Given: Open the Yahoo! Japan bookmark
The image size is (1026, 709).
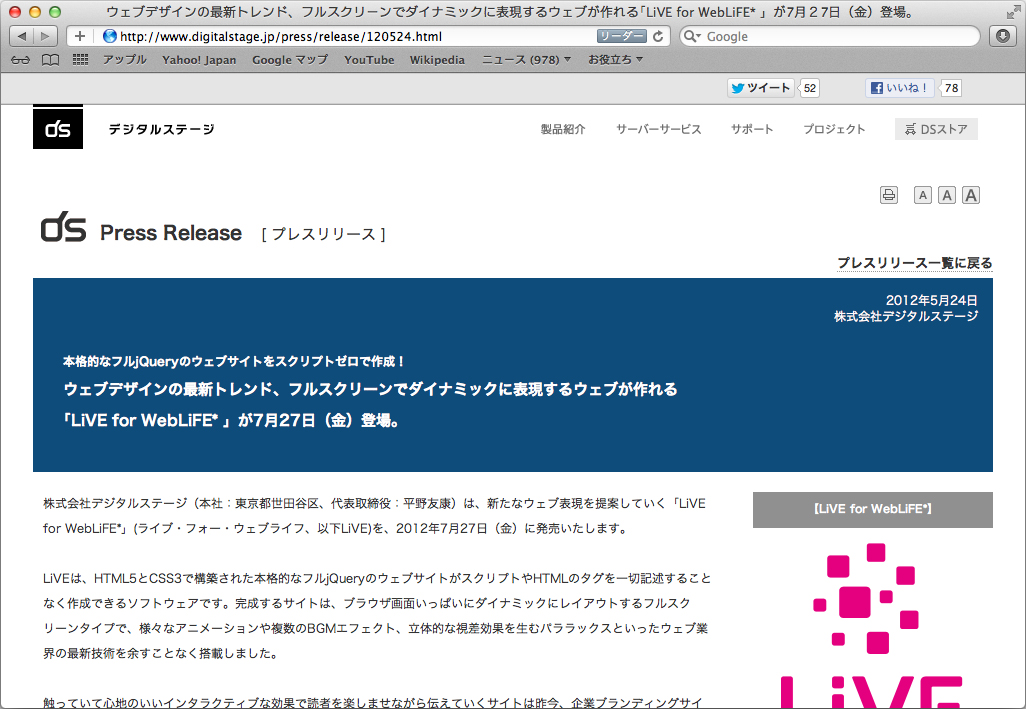Looking at the screenshot, I should 199,60.
